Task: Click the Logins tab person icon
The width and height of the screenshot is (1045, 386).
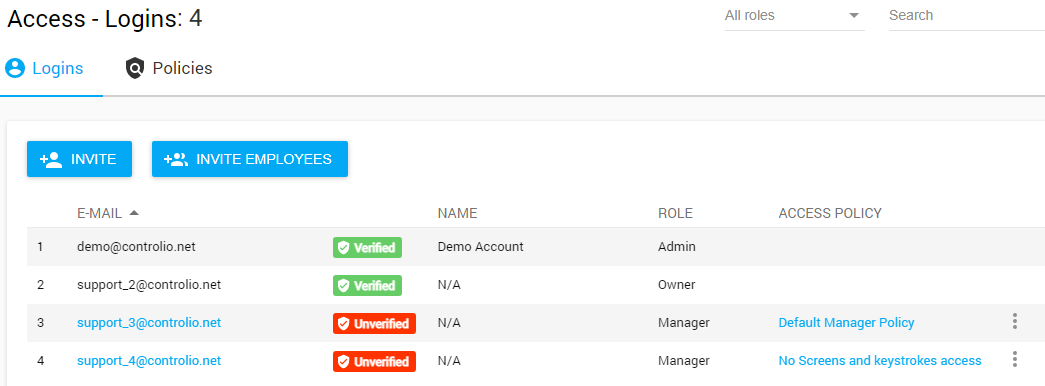Action: coord(15,68)
